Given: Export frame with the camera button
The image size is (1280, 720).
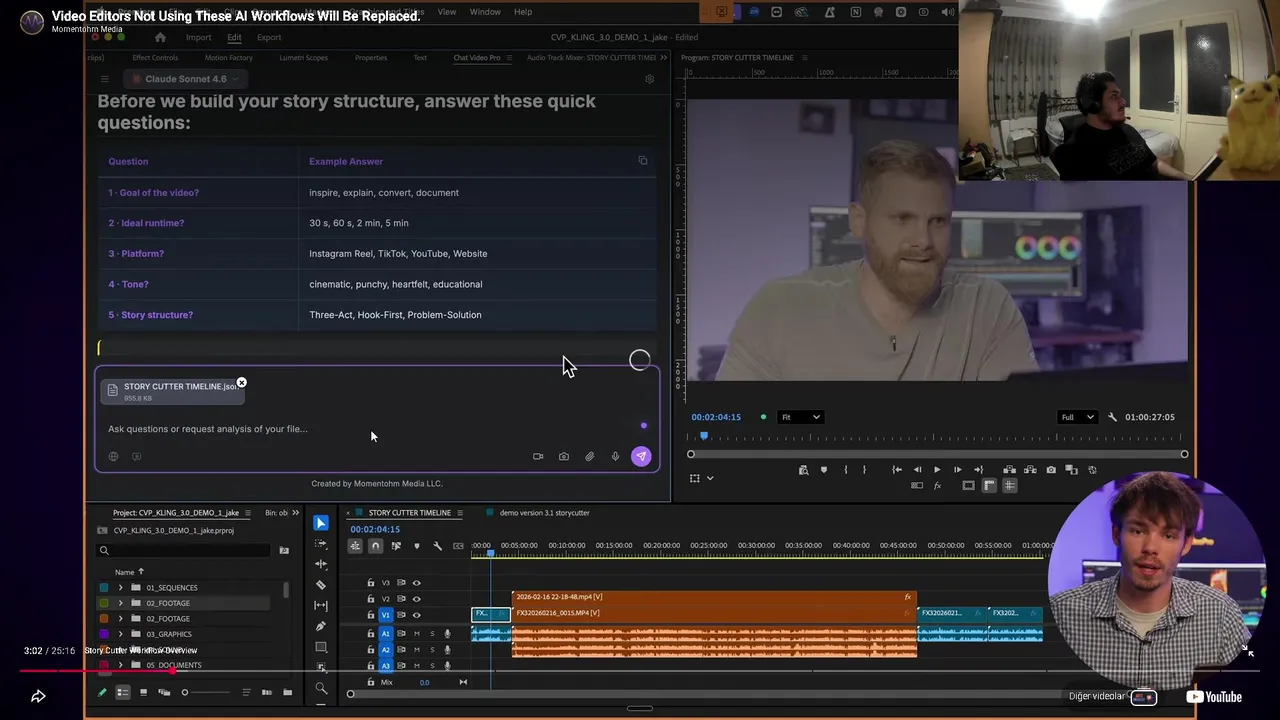Looking at the screenshot, I should (x=1051, y=469).
